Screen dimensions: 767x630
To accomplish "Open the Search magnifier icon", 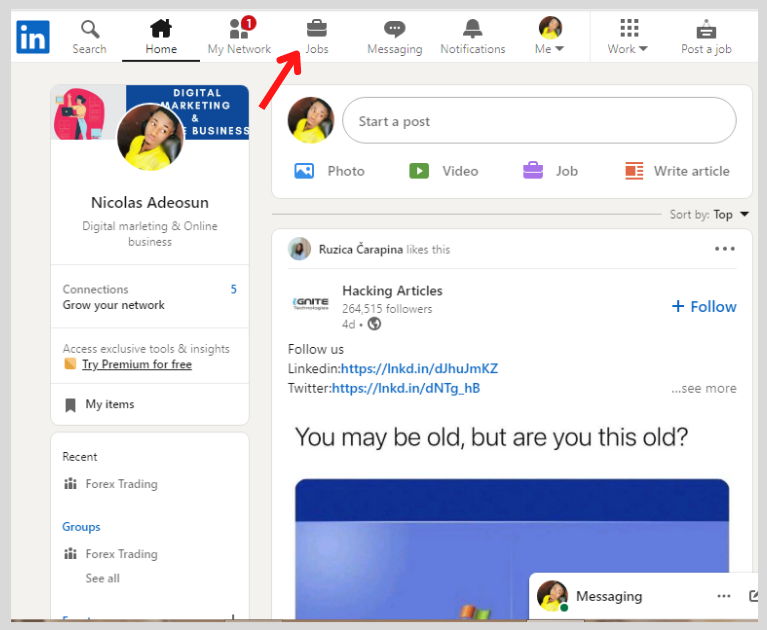I will 90,29.
